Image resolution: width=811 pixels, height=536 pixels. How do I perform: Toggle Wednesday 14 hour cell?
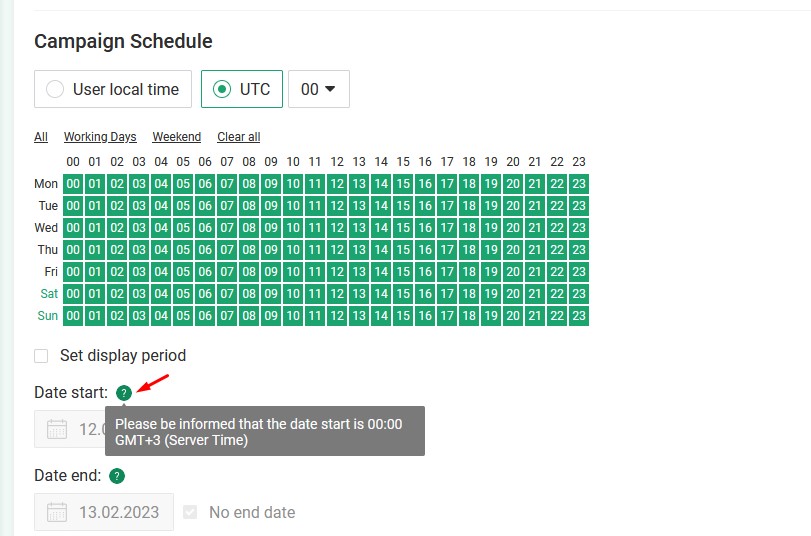381,228
